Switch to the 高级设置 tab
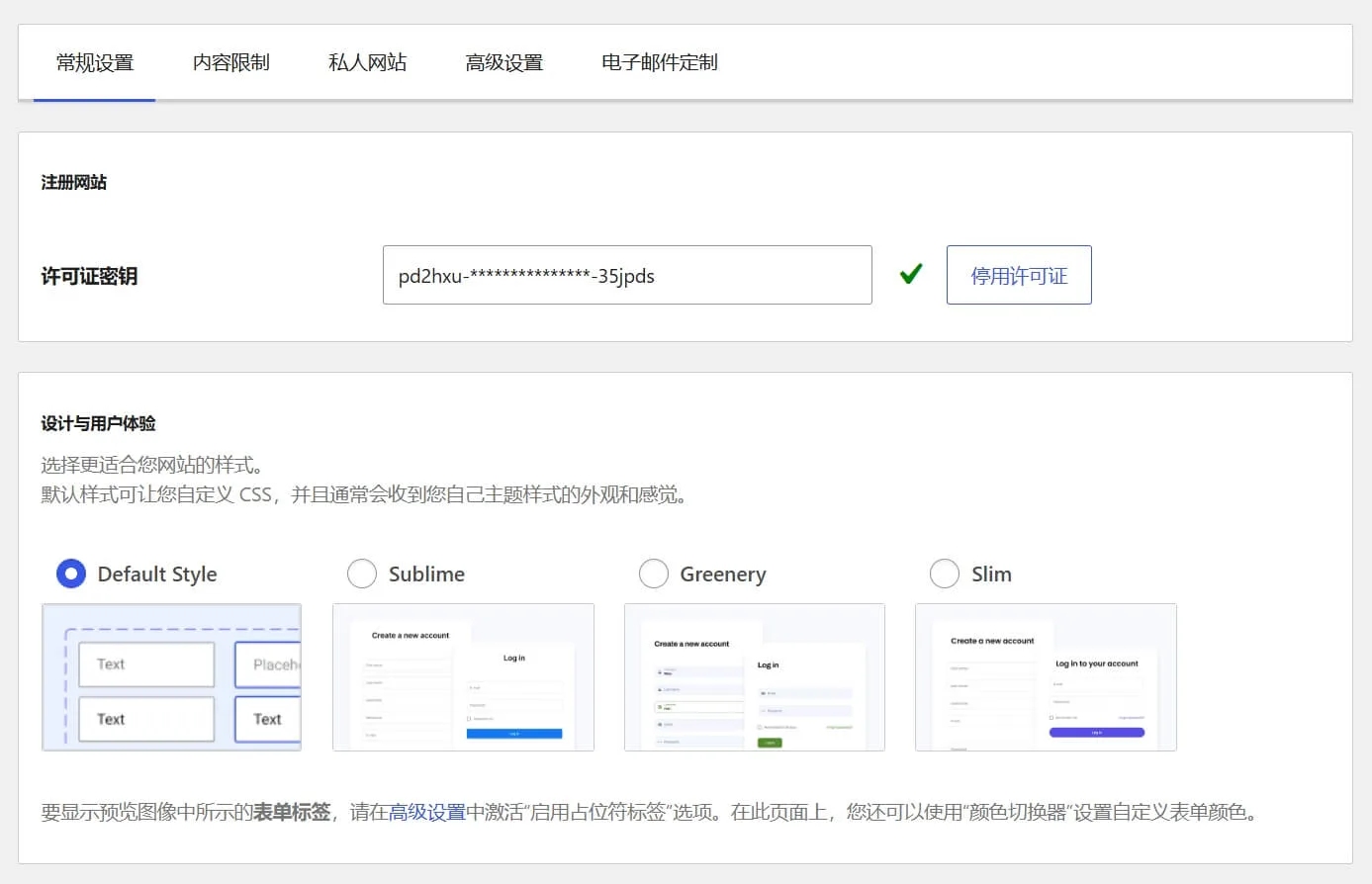 tap(504, 61)
